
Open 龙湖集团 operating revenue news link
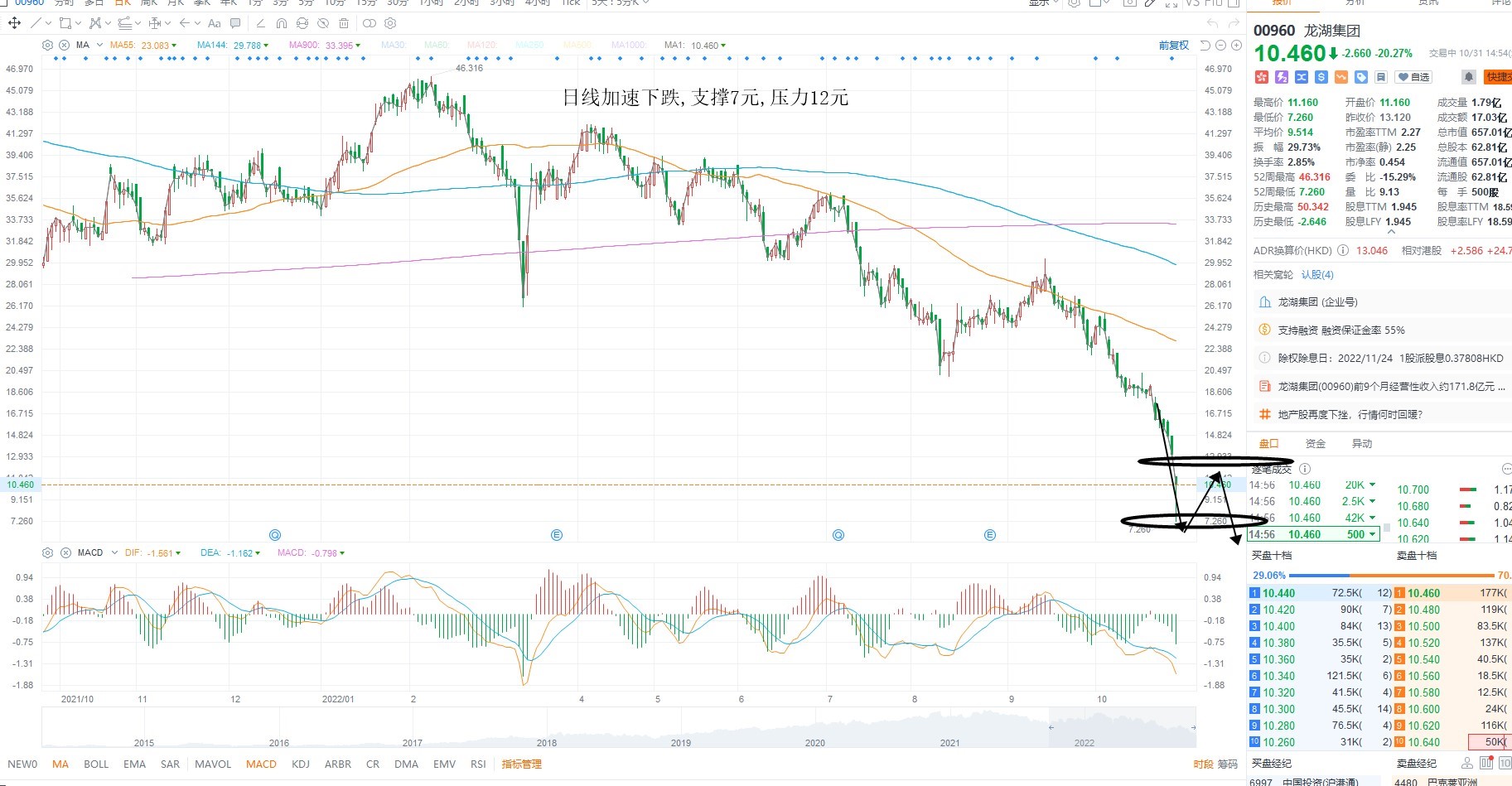(1390, 387)
